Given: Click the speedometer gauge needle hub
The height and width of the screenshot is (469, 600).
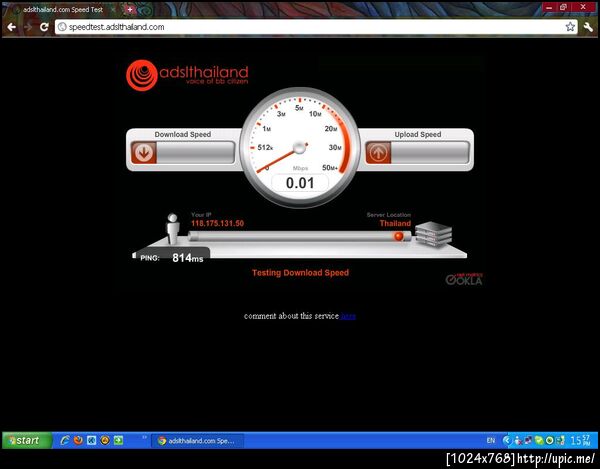Looking at the screenshot, I should (300, 147).
